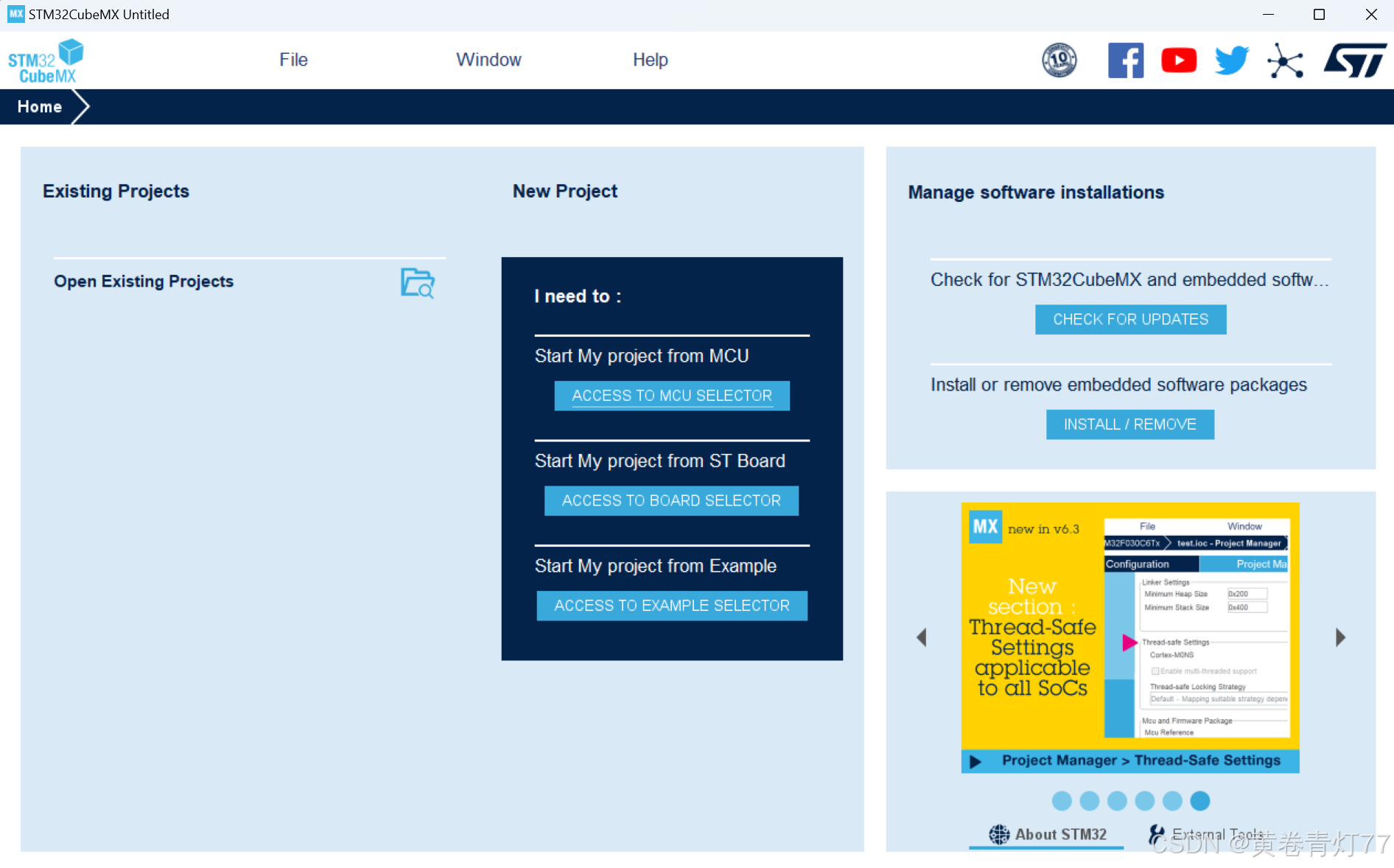Maximize the STM32CubeMX window

1319,14
